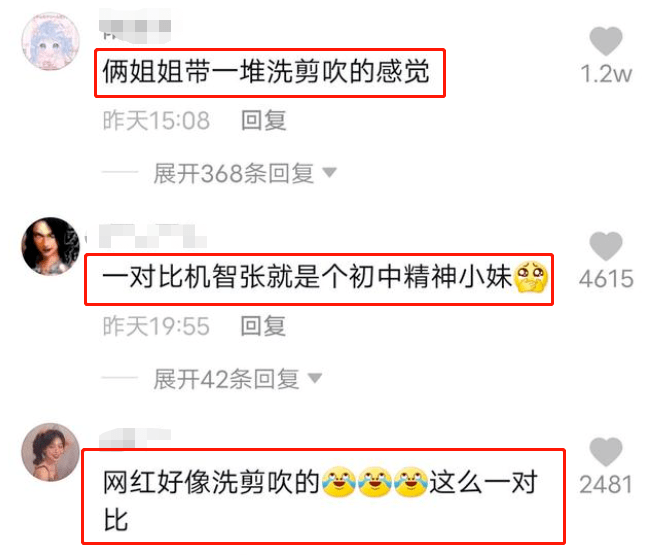Click the arrow next to 展开368条回复
Image resolution: width=651 pixels, height=555 pixels.
(329, 172)
